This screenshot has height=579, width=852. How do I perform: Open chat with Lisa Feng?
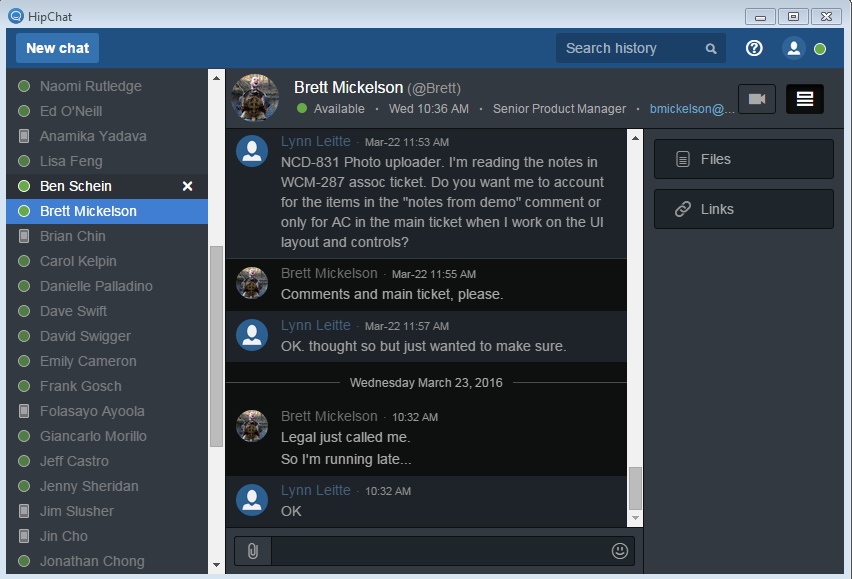coord(107,161)
